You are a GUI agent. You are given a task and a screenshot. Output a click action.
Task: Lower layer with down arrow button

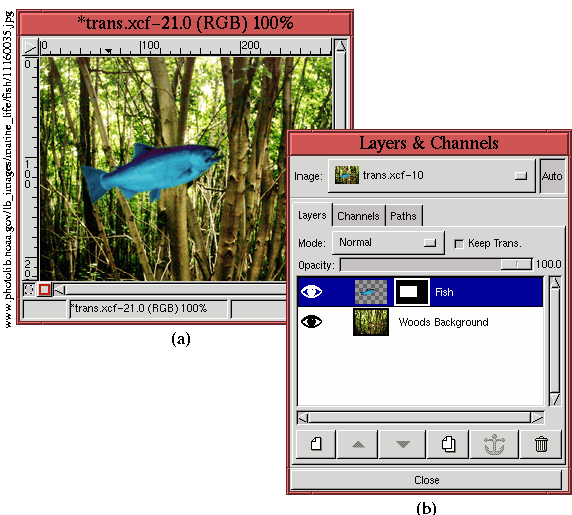pyautogui.click(x=402, y=444)
